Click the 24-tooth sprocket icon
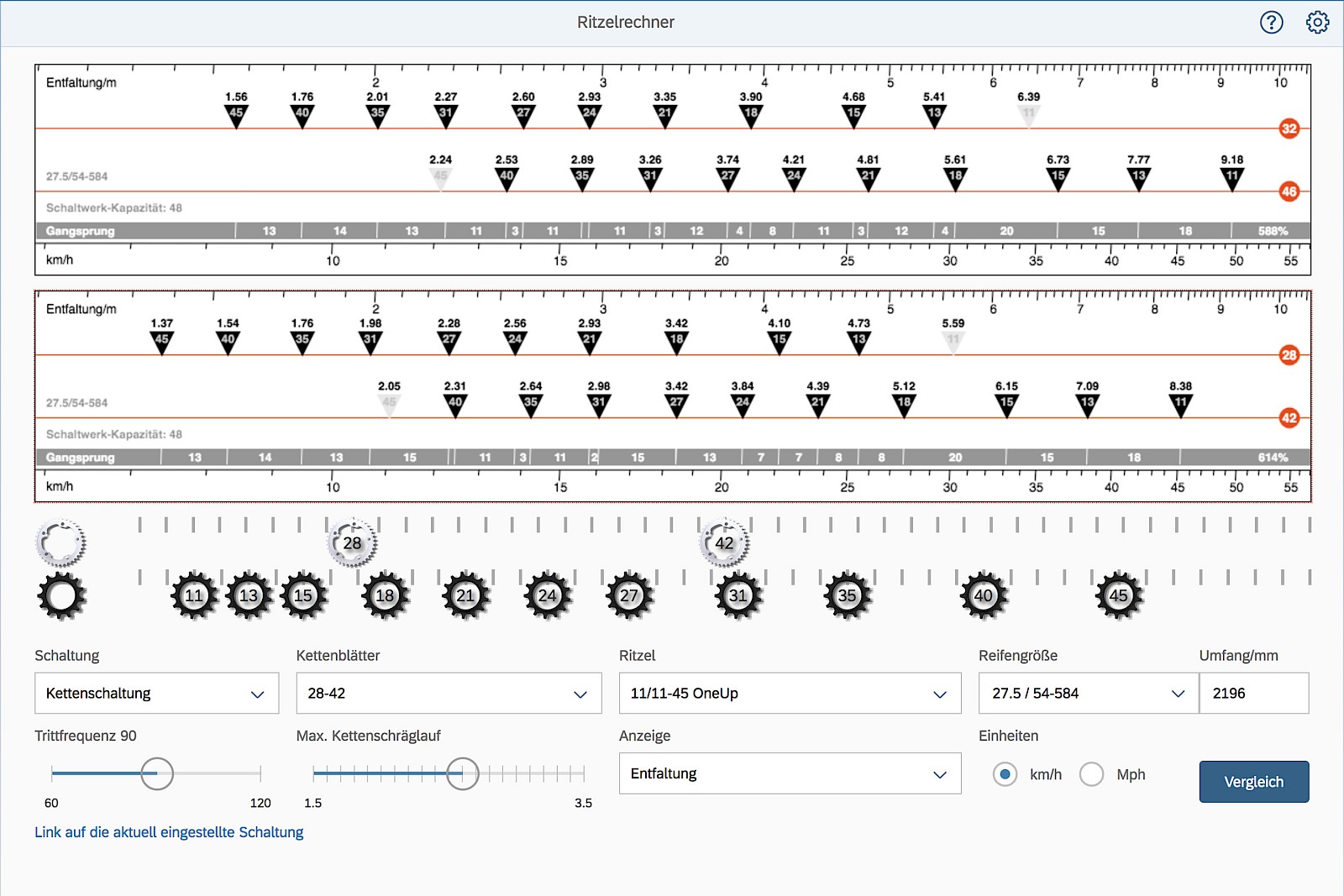The image size is (1344, 896). [547, 596]
